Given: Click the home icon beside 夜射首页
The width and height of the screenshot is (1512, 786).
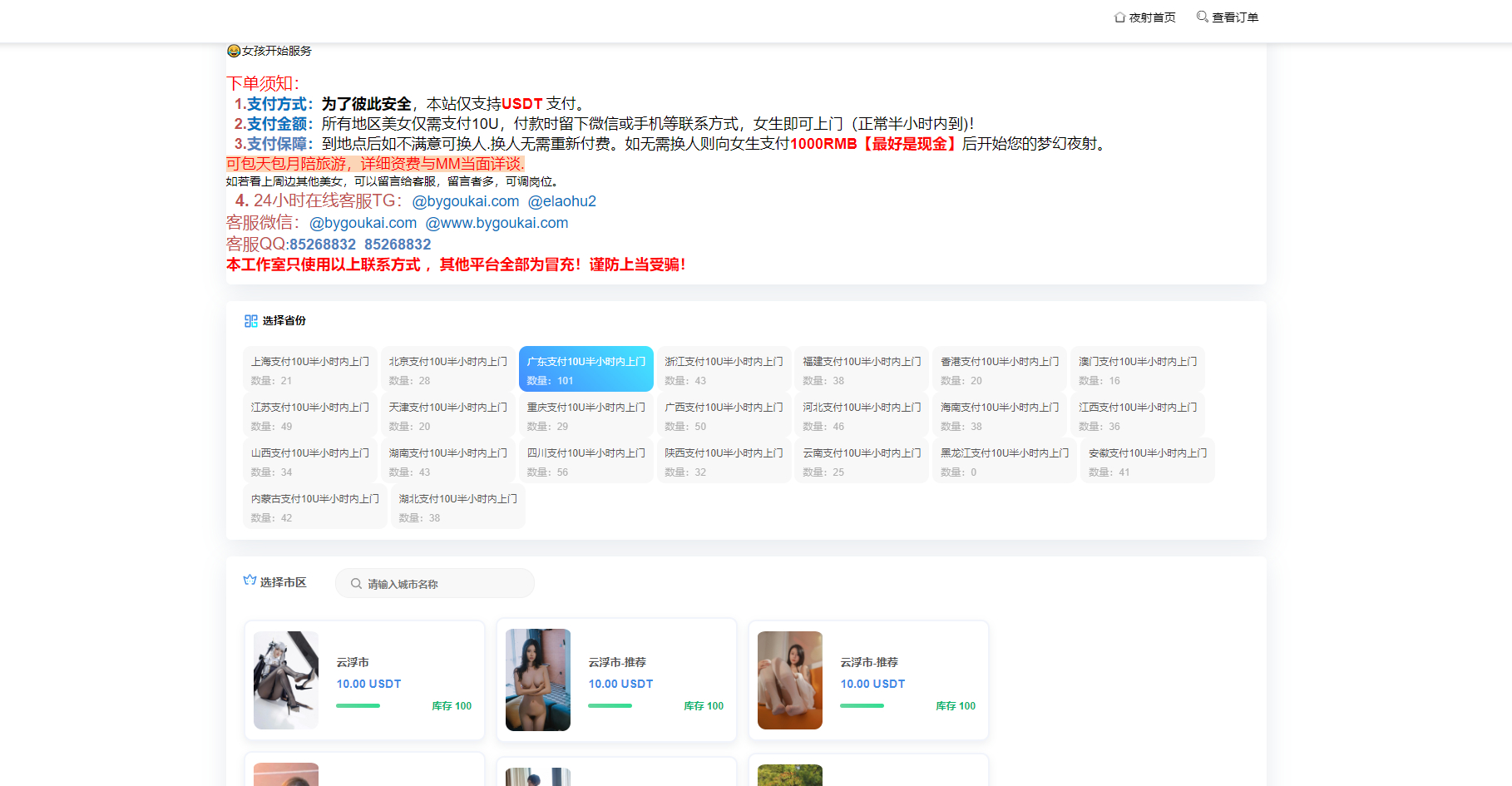Looking at the screenshot, I should coord(1119,17).
